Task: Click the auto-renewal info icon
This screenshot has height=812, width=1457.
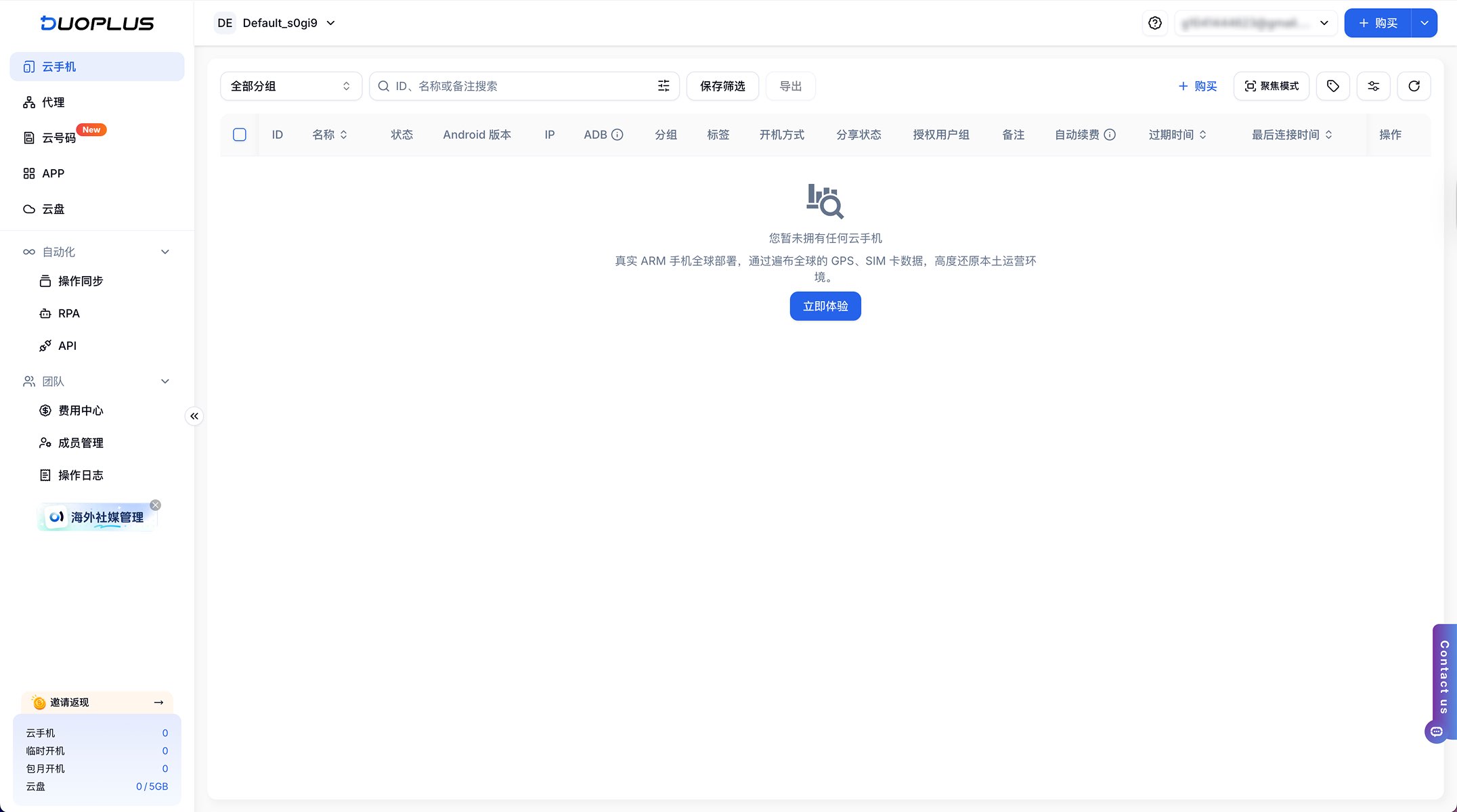Action: click(1110, 135)
